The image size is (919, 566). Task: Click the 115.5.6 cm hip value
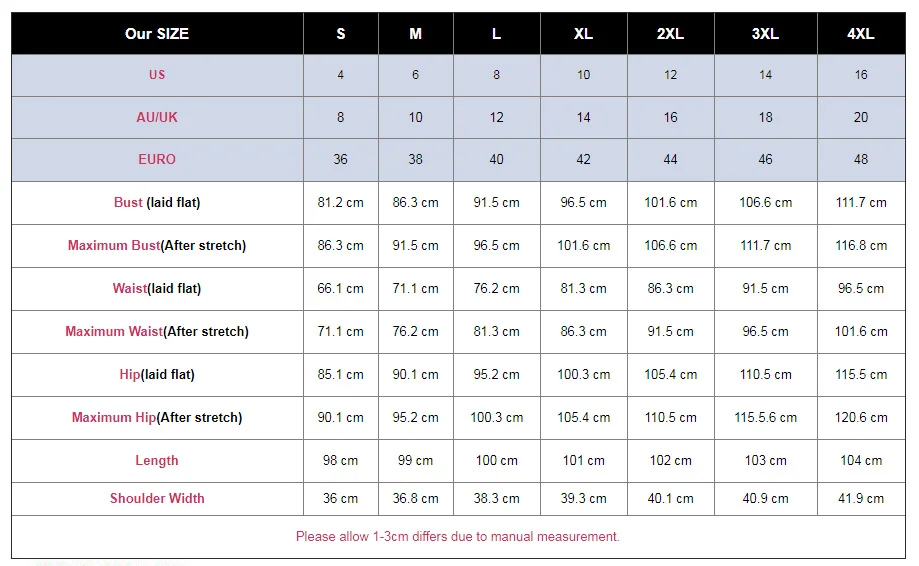pyautogui.click(x=765, y=417)
